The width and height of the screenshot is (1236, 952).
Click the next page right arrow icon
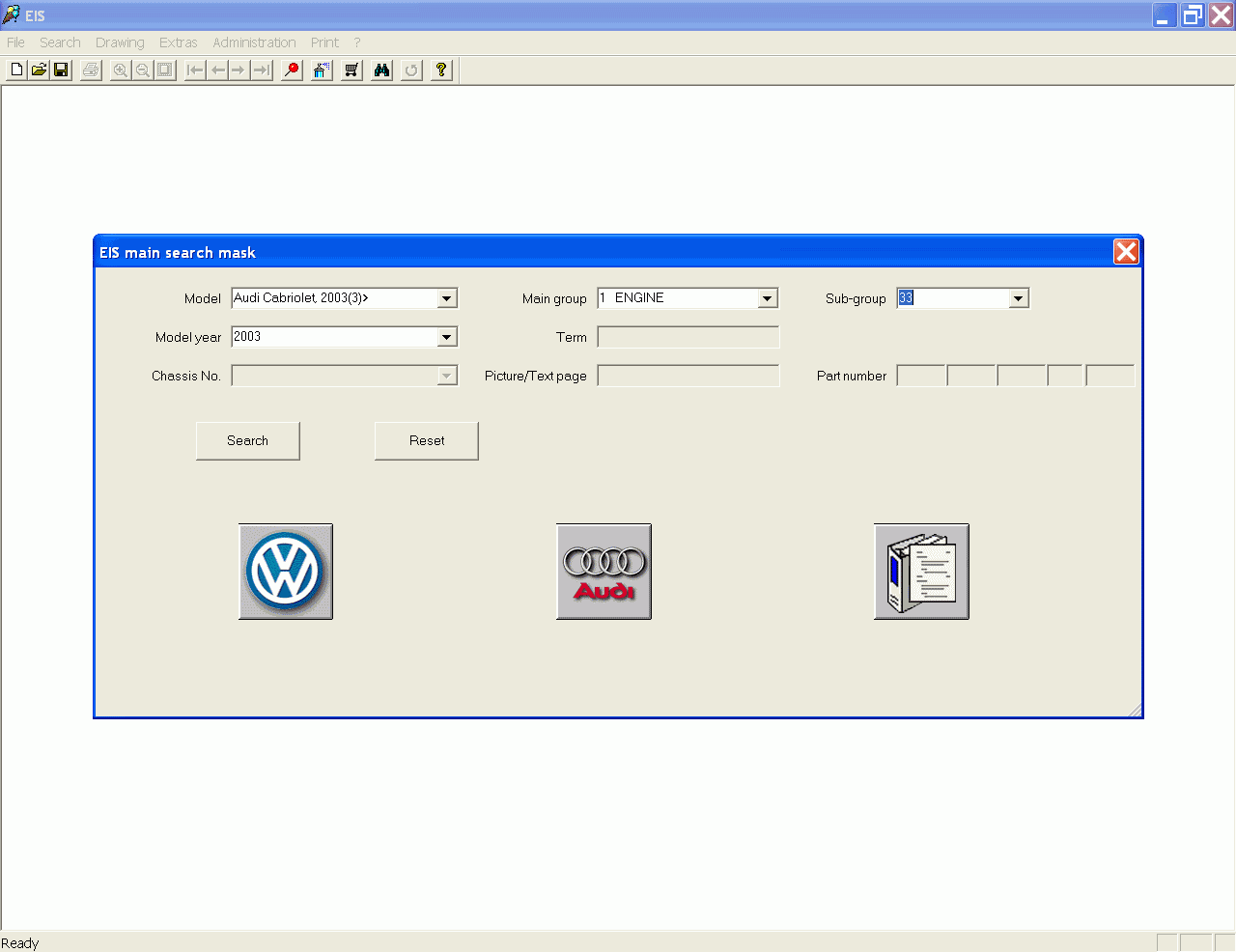[x=239, y=70]
